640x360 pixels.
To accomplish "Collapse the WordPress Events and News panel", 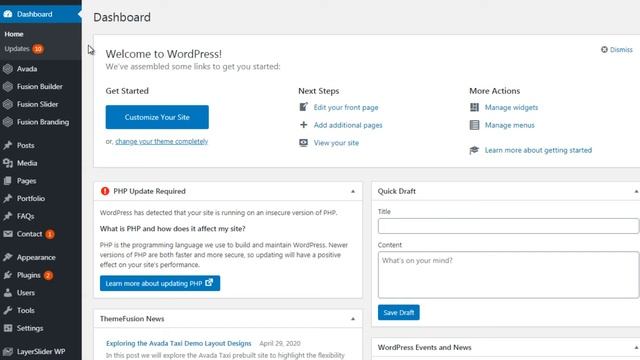I will pyautogui.click(x=636, y=347).
